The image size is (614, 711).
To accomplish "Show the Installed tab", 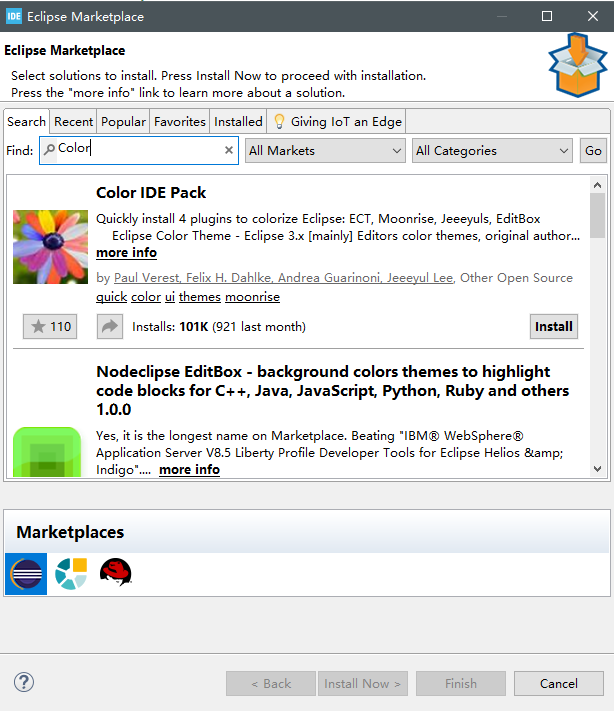I will pyautogui.click(x=238, y=122).
